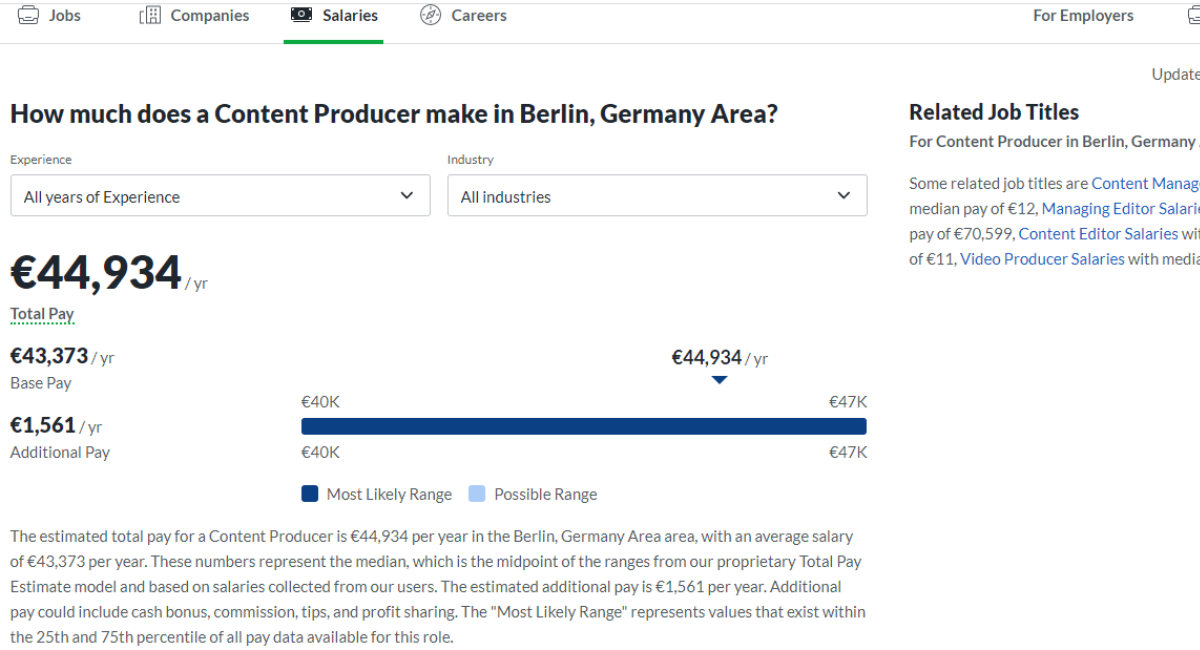
Task: Click the Jobs briefcase icon
Action: [x=28, y=15]
